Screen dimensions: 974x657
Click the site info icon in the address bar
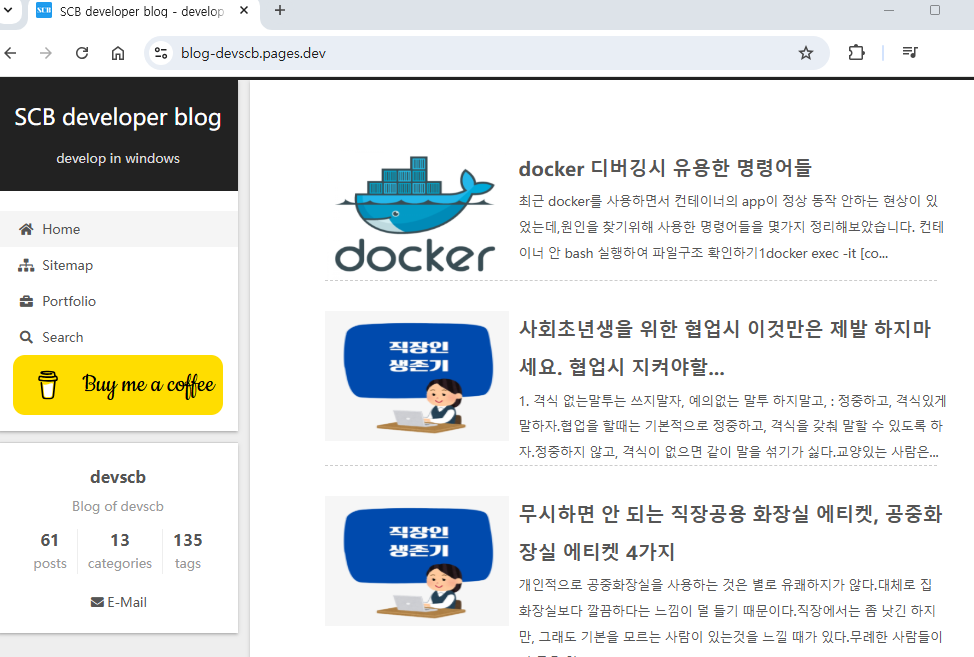coord(160,52)
